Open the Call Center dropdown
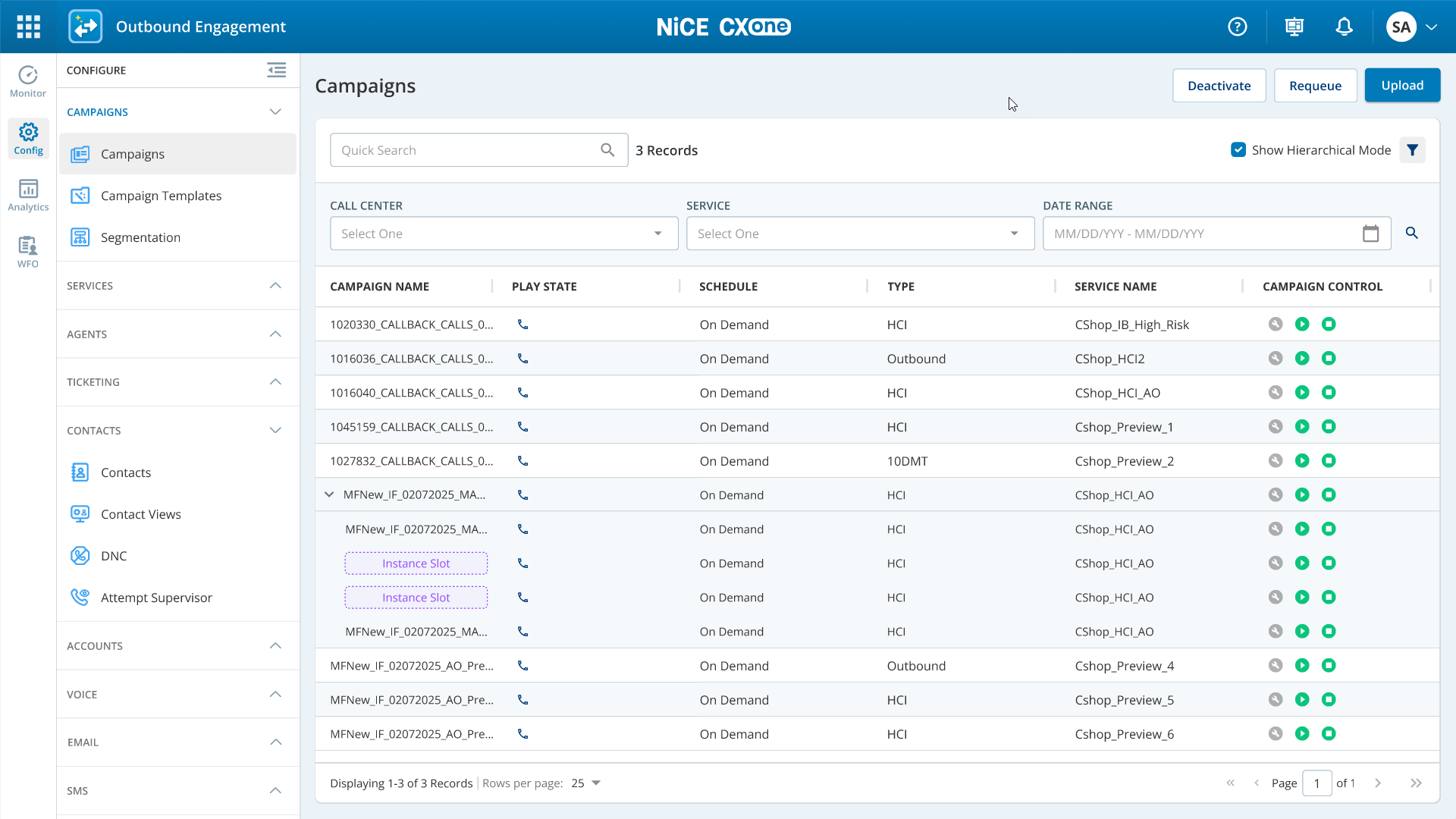Image resolution: width=1456 pixels, height=819 pixels. click(x=504, y=234)
